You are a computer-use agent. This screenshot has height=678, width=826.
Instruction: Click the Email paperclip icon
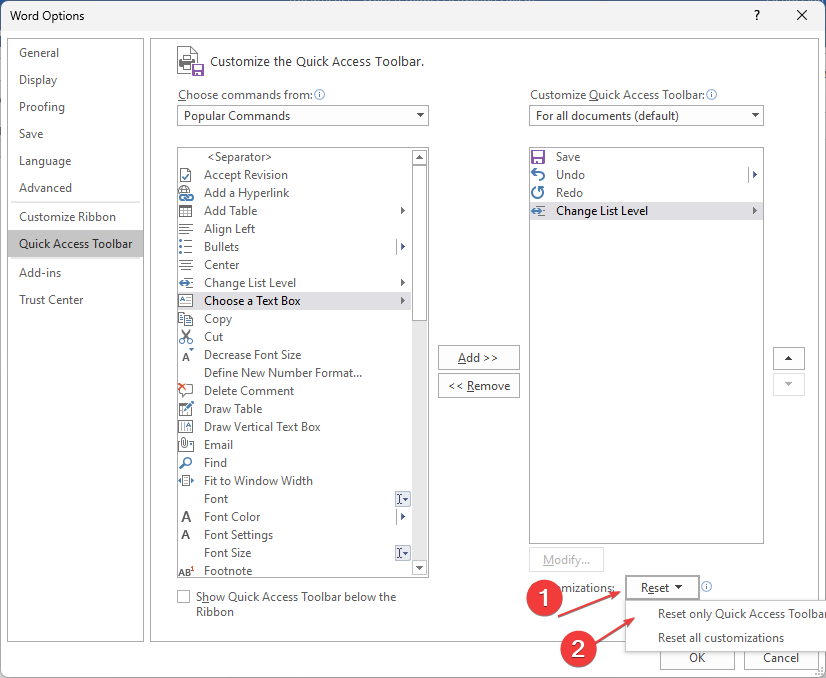coord(185,445)
